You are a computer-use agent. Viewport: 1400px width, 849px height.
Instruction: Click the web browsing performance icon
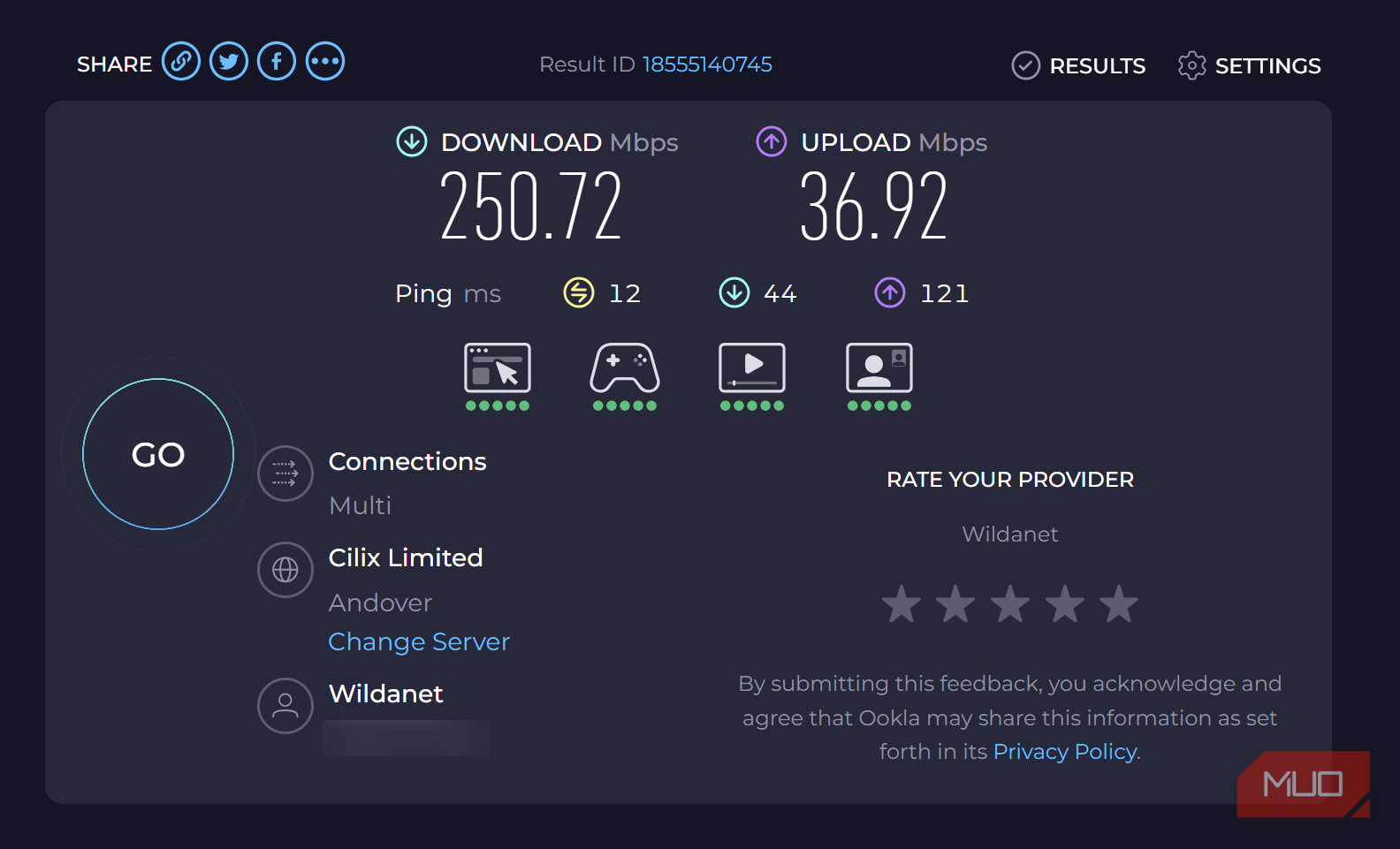point(498,368)
